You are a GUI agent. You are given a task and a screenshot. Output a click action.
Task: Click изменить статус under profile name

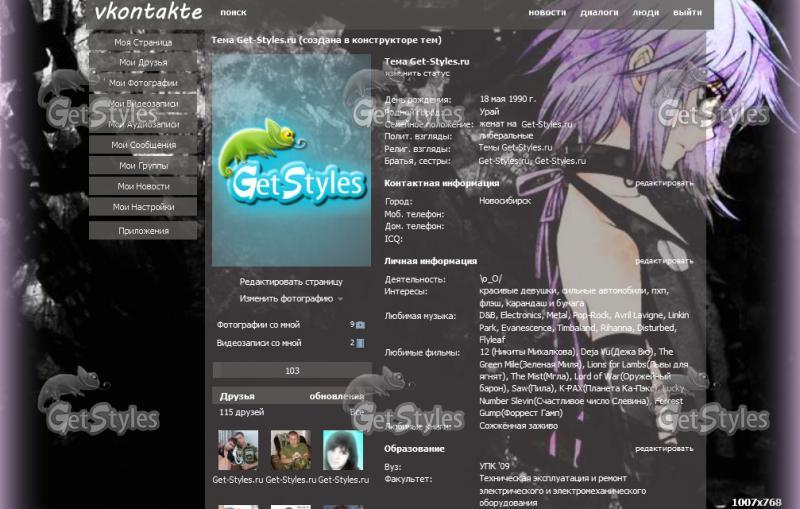click(417, 74)
